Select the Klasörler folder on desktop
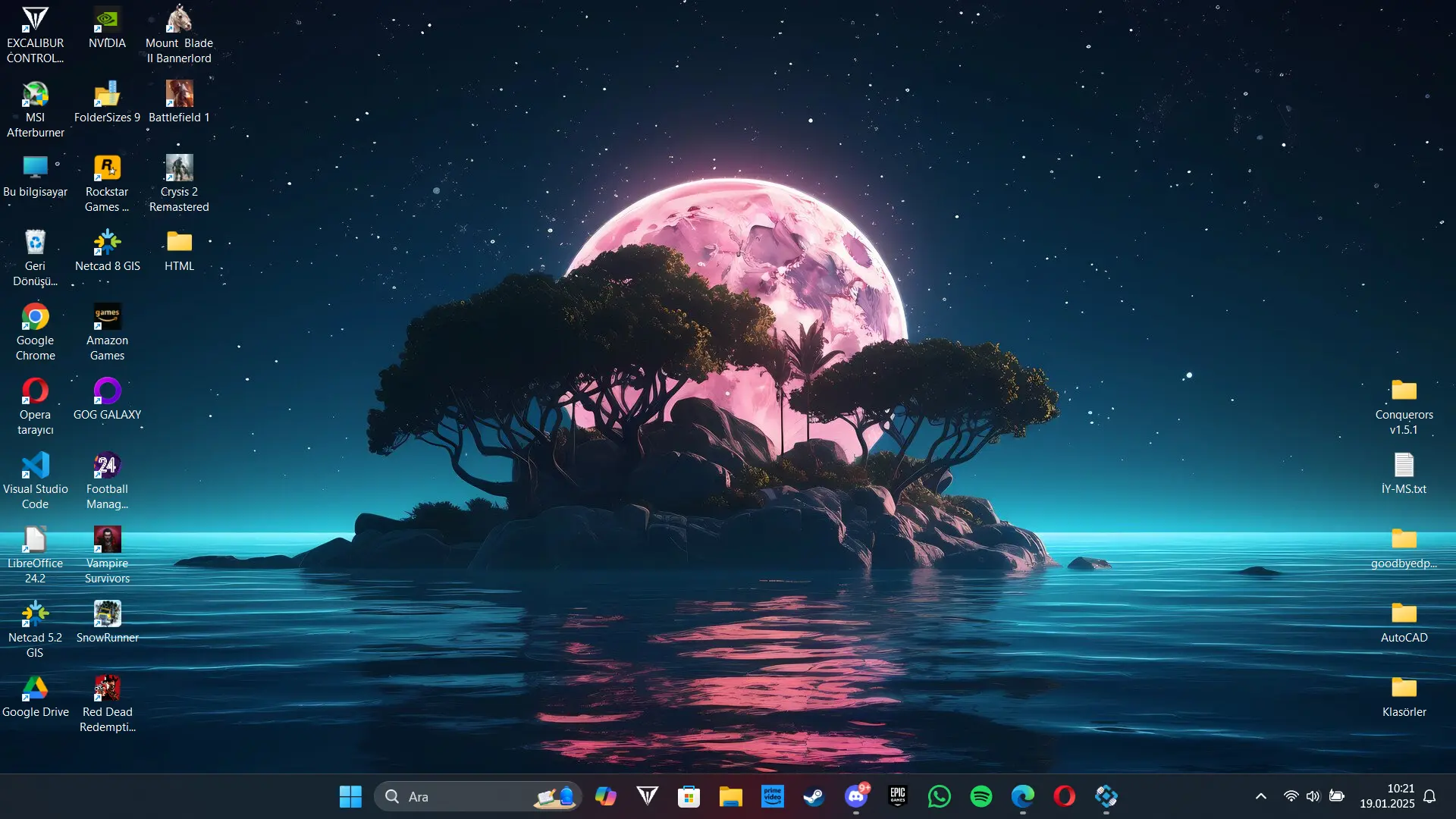1456x819 pixels. click(x=1404, y=697)
